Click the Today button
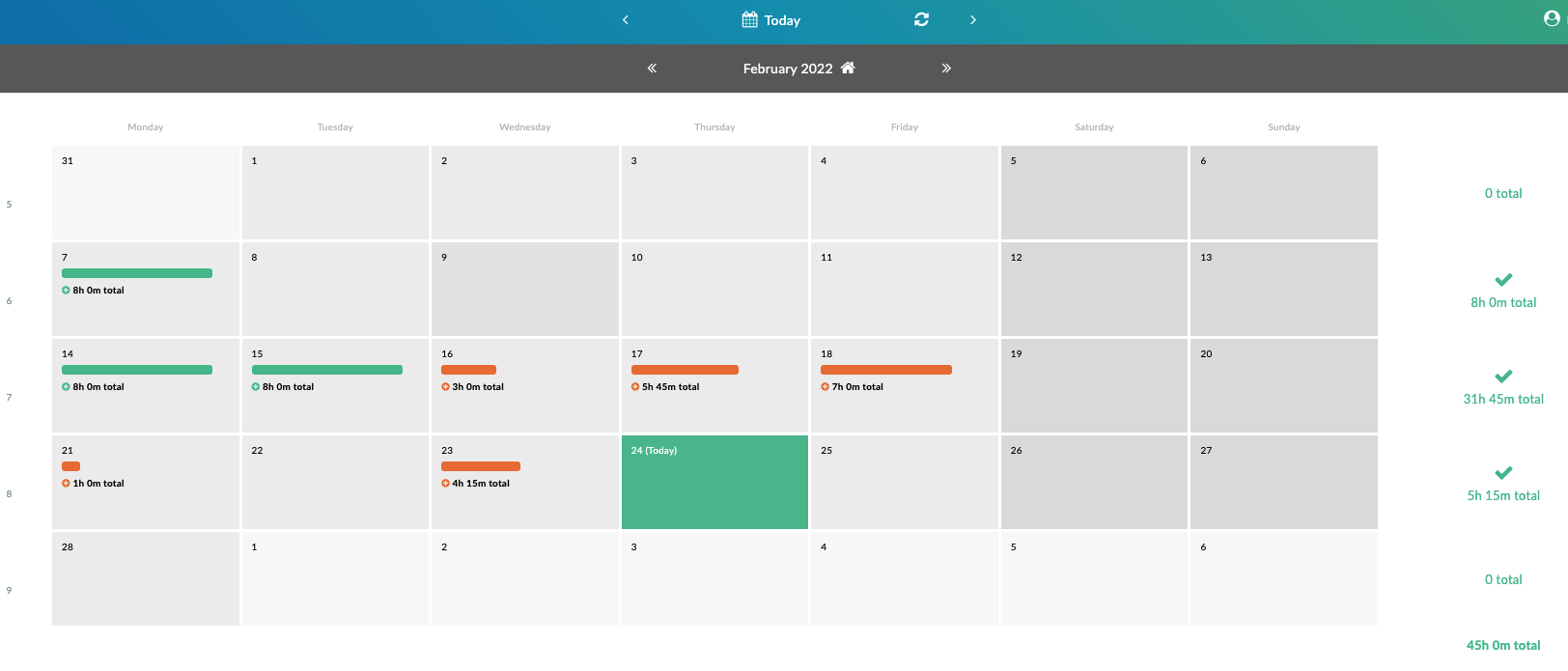This screenshot has height=671, width=1568. (x=781, y=20)
